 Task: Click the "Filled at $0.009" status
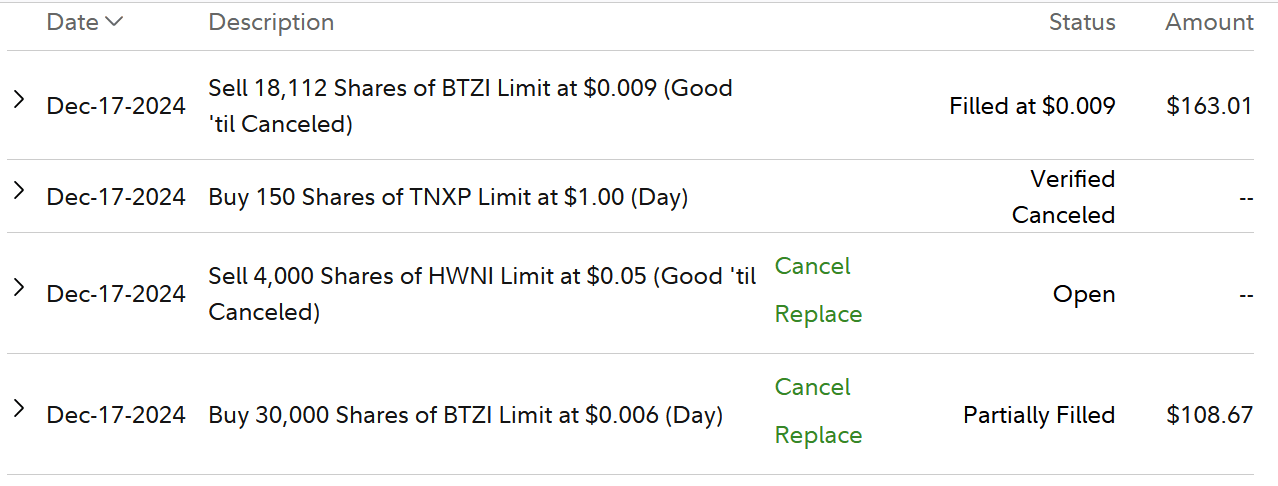1032,106
